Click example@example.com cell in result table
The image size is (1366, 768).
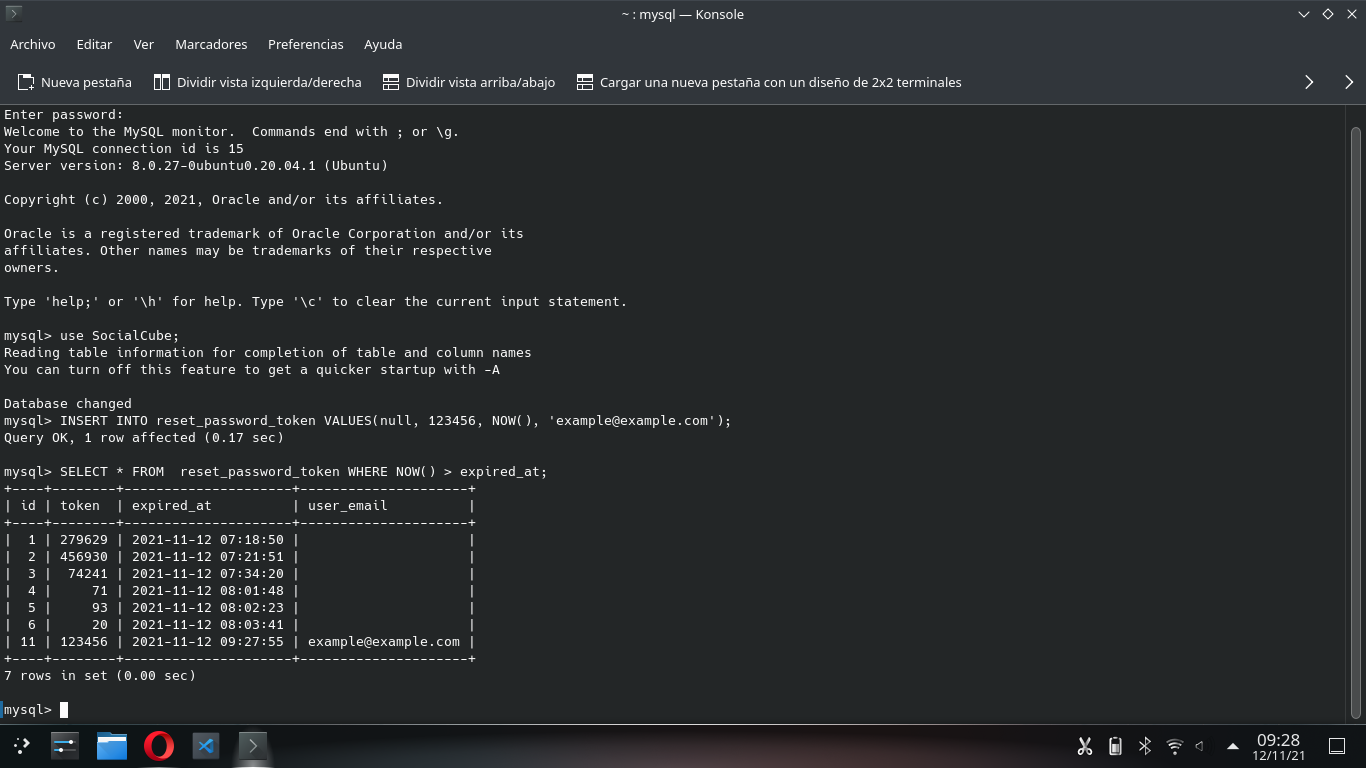coord(384,641)
